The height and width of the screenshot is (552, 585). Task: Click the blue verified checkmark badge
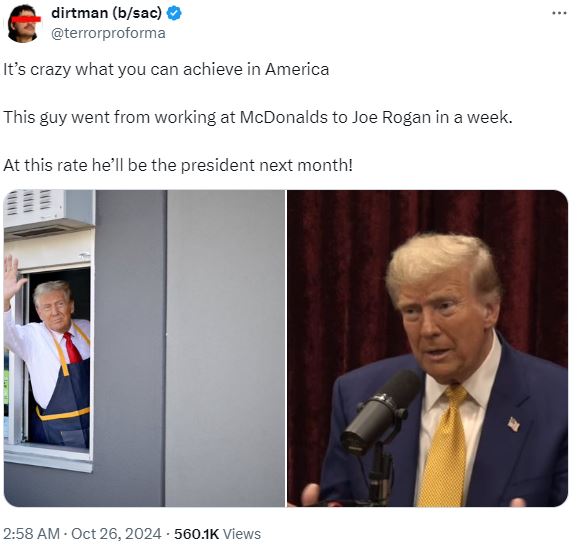point(173,13)
